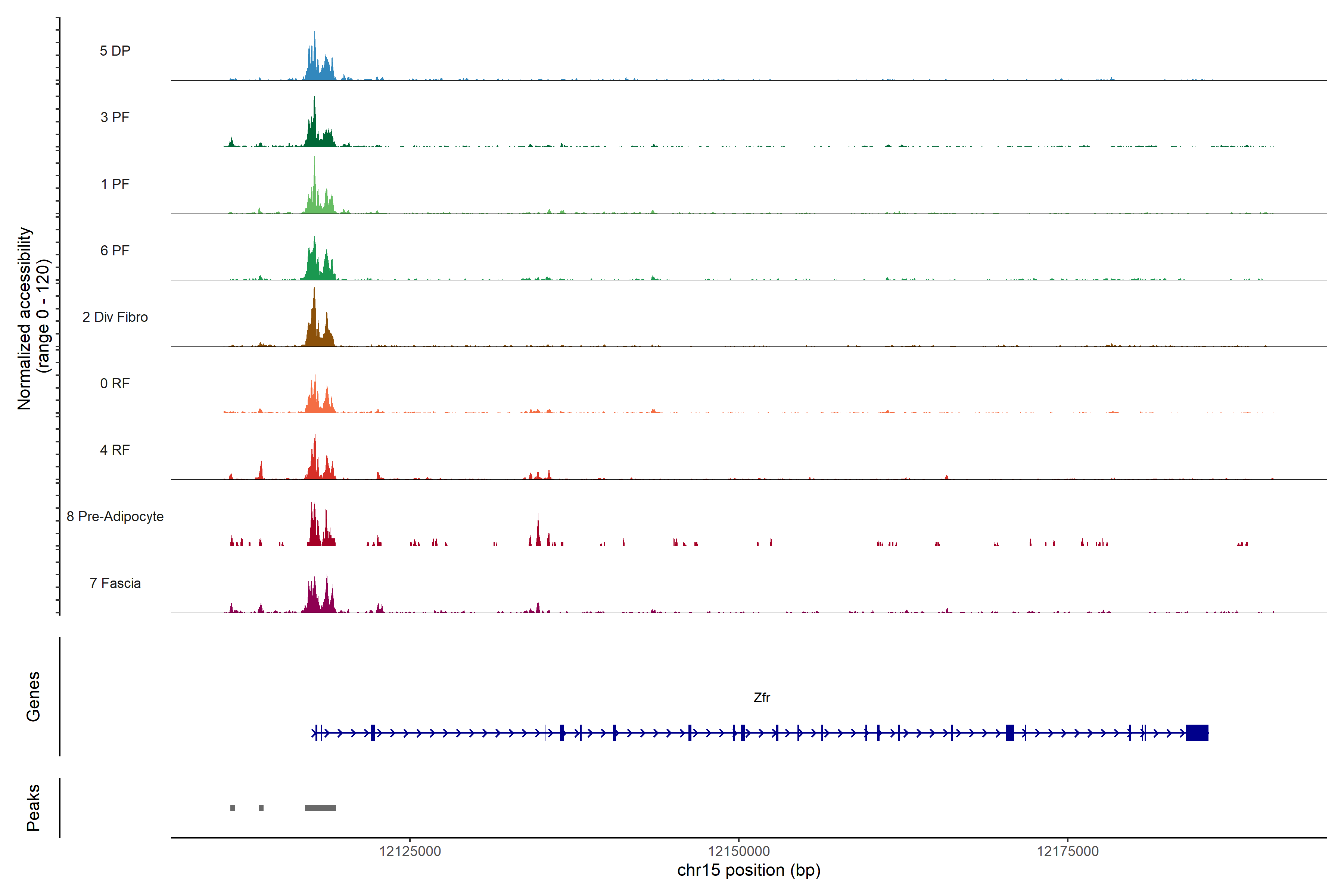Select the 8 Pre-Adipocyte label
The height and width of the screenshot is (896, 1344).
coord(115,517)
